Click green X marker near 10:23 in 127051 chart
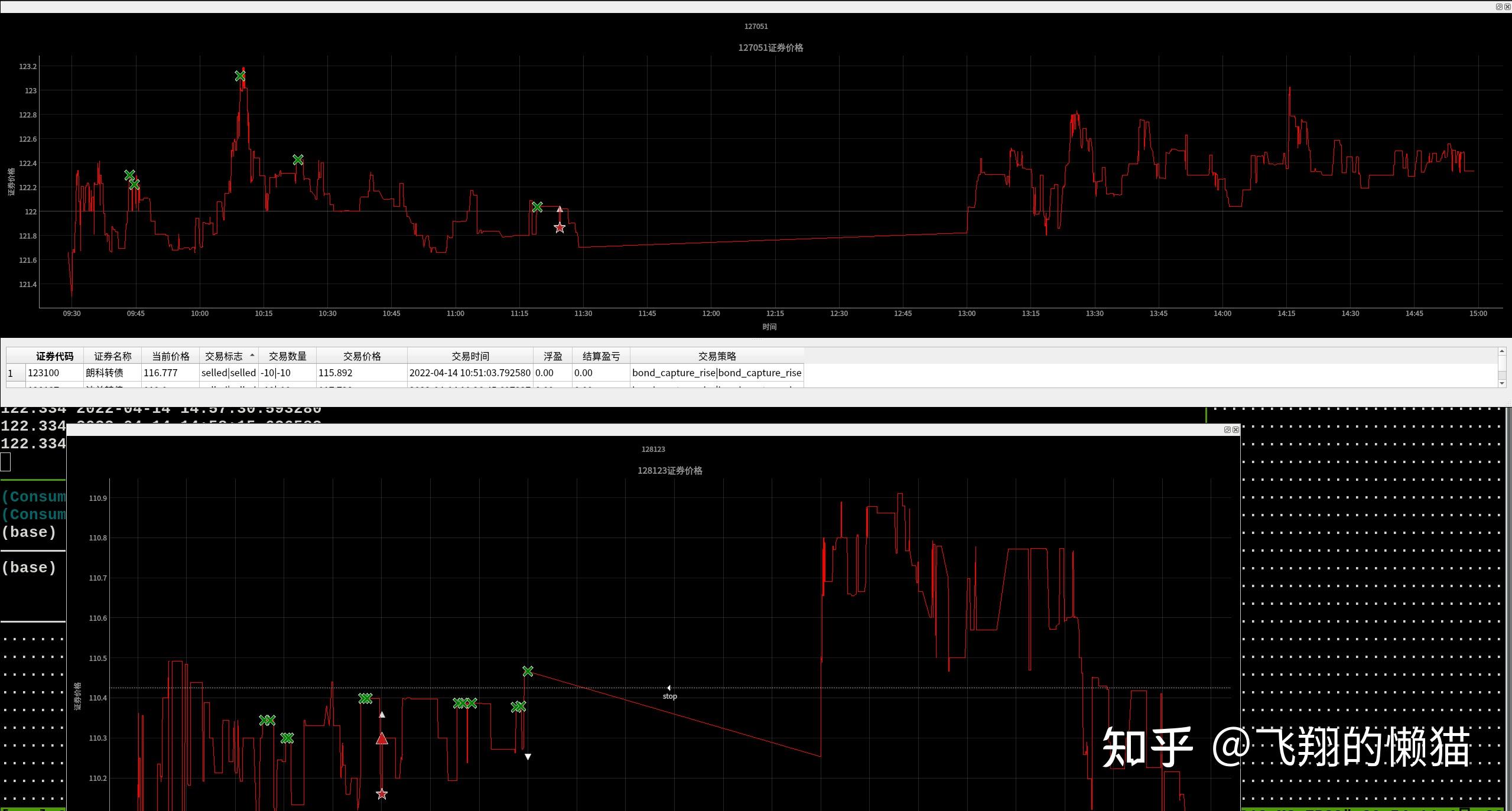Image resolution: width=1512 pixels, height=811 pixels. coord(298,160)
